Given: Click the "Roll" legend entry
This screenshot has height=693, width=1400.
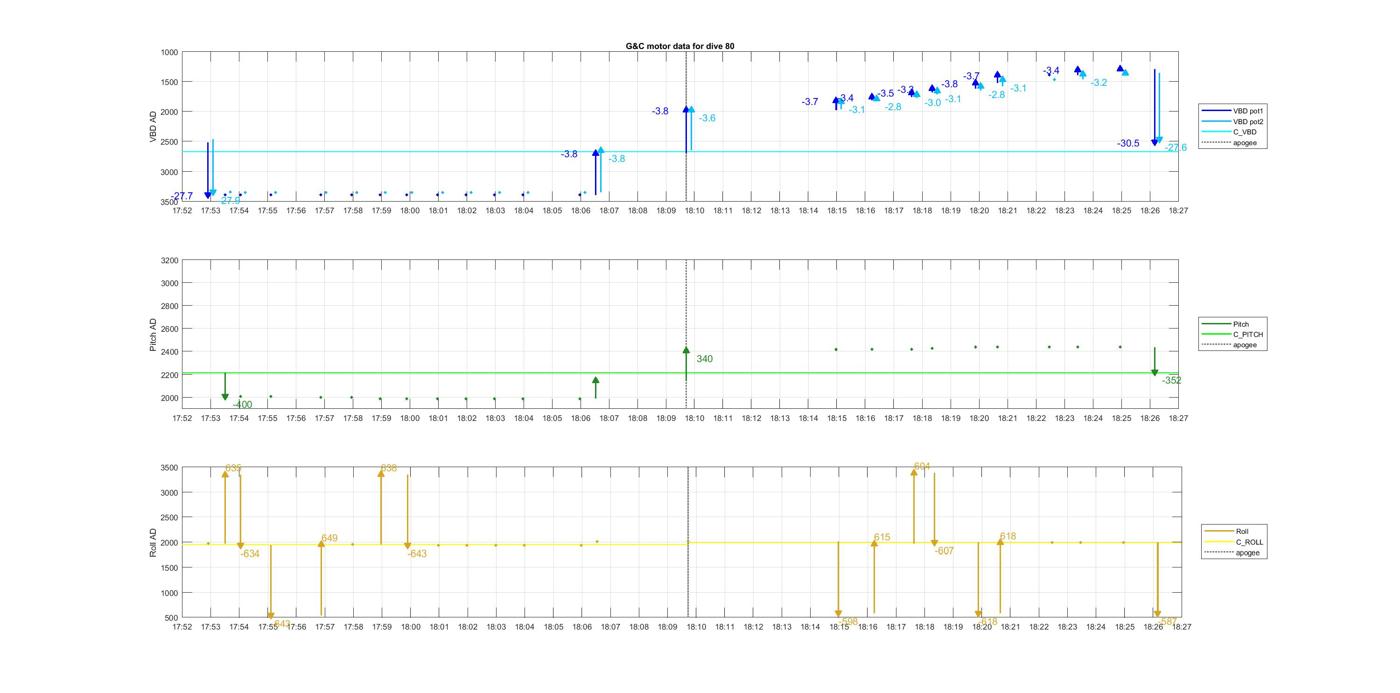Looking at the screenshot, I should [1227, 531].
